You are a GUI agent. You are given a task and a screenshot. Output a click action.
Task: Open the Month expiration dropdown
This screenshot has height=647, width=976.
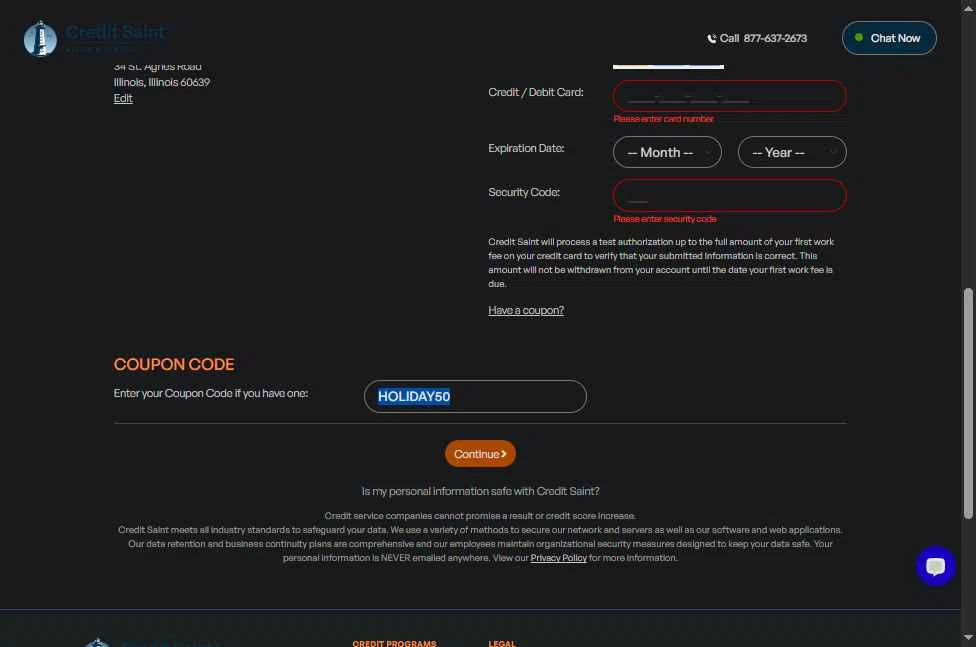click(667, 152)
